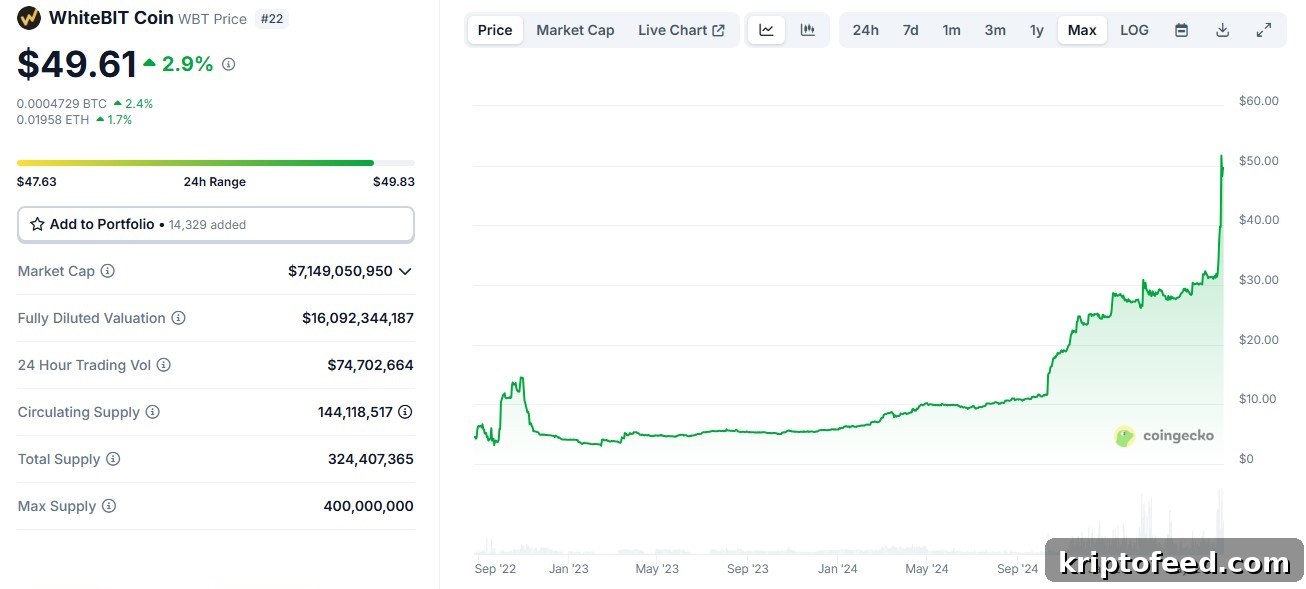Click the Add to Portfolio button
Viewport: 1306px width, 589px height.
tap(216, 224)
